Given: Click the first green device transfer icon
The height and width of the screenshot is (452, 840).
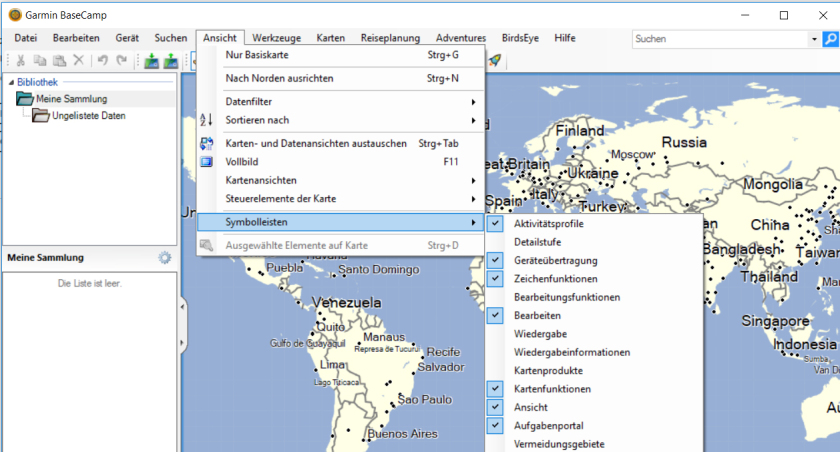Looking at the screenshot, I should point(151,61).
